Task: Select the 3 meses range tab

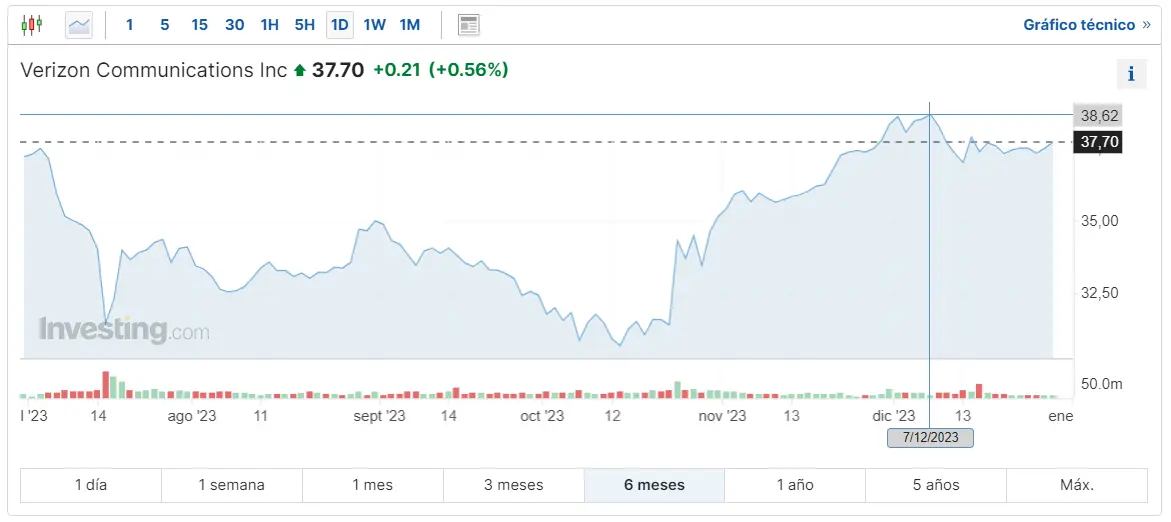Action: point(513,485)
